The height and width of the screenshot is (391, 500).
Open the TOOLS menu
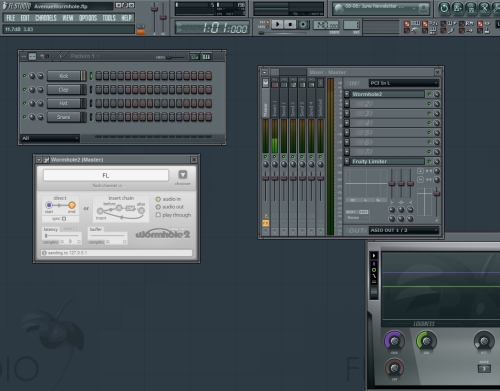tap(109, 18)
